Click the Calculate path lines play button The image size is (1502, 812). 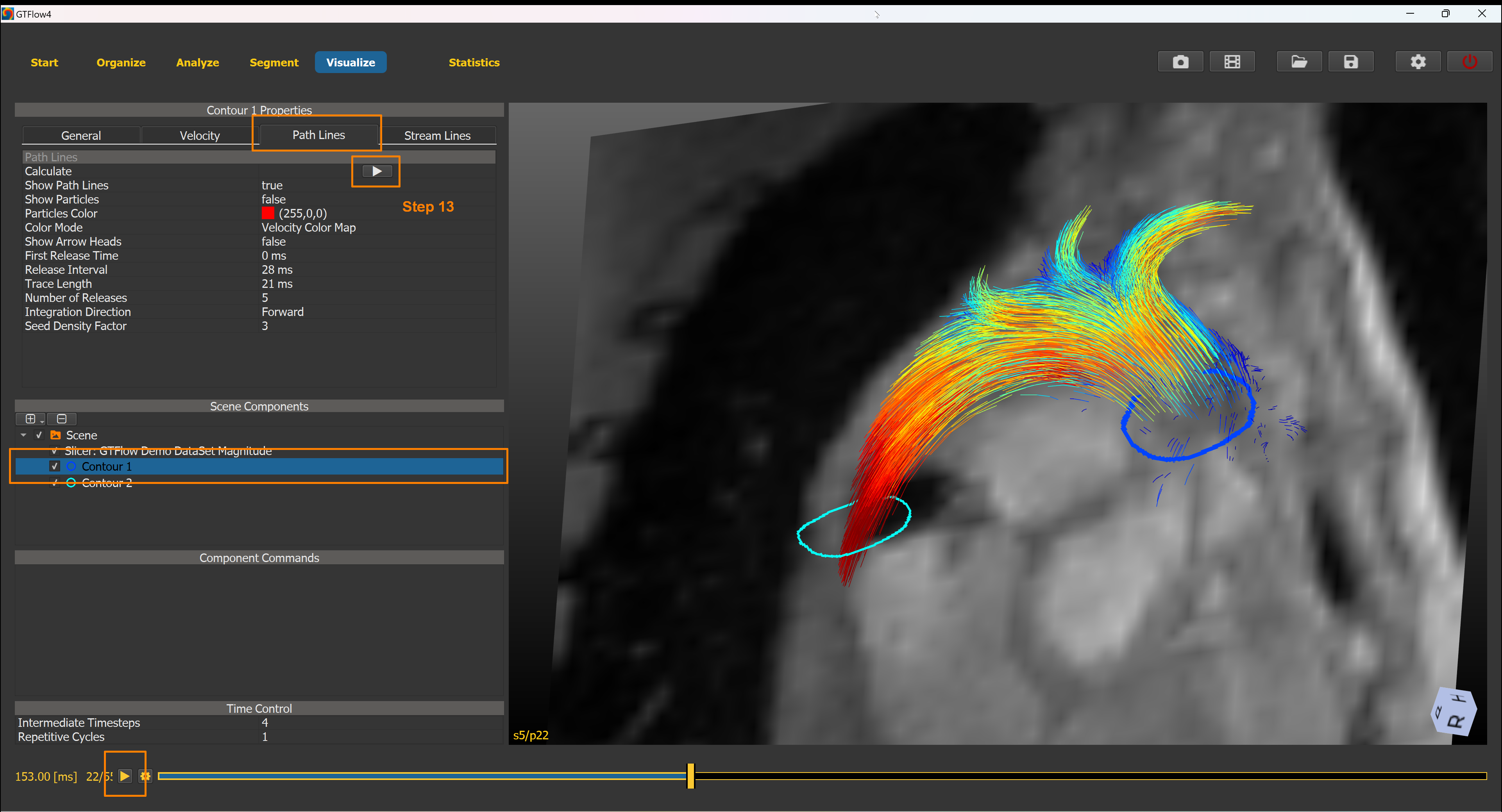point(377,171)
